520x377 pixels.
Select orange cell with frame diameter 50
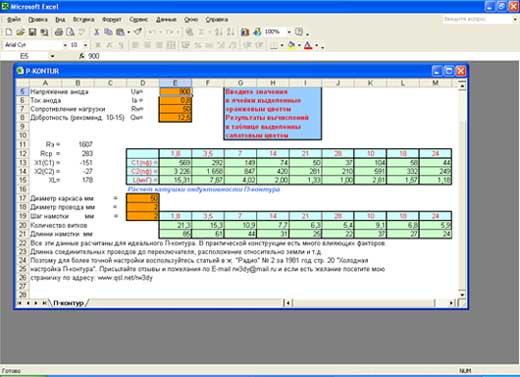(x=143, y=198)
